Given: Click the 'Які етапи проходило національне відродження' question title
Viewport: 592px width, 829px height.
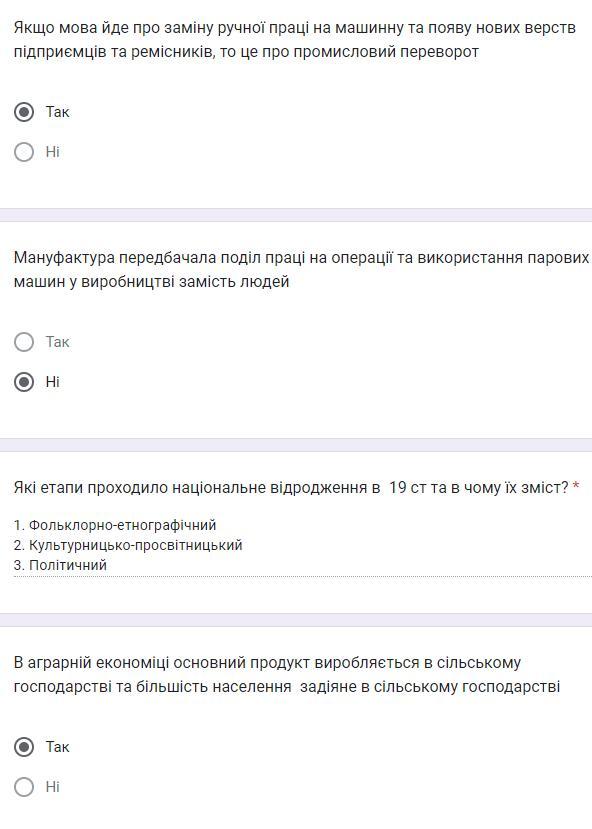Looking at the screenshot, I should [291, 487].
